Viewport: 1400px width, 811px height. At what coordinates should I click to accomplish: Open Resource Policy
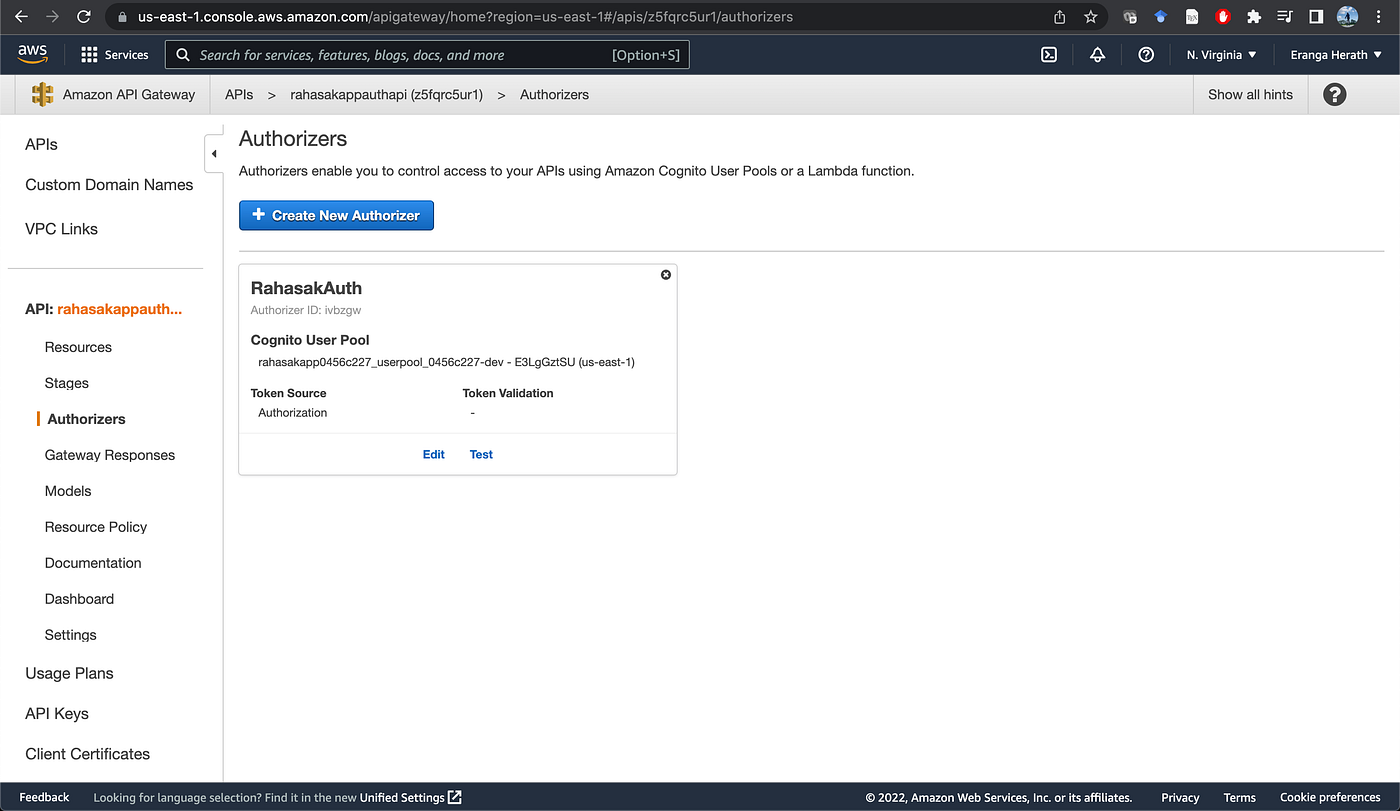point(96,527)
